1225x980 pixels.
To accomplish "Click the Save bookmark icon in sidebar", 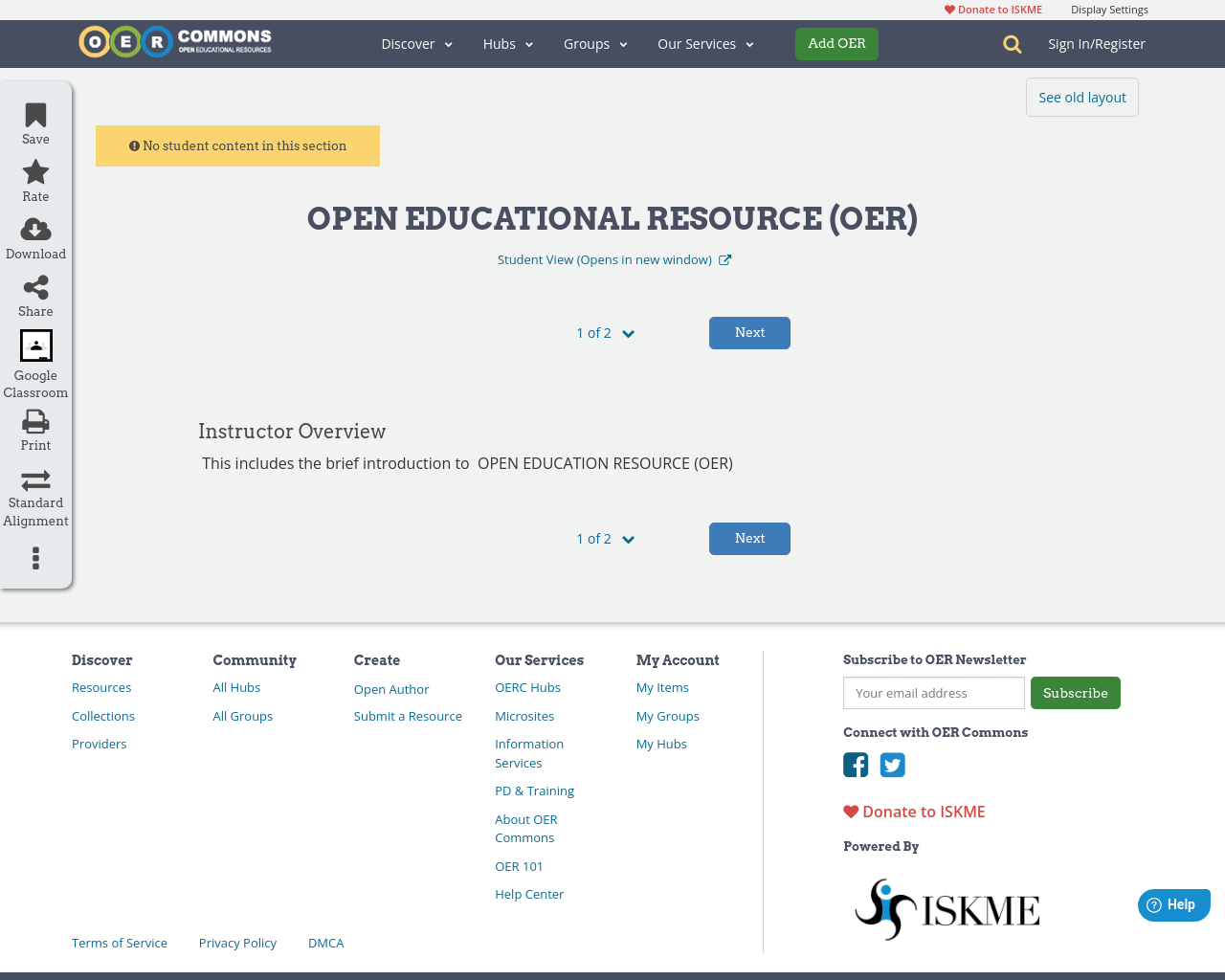I will [x=35, y=115].
